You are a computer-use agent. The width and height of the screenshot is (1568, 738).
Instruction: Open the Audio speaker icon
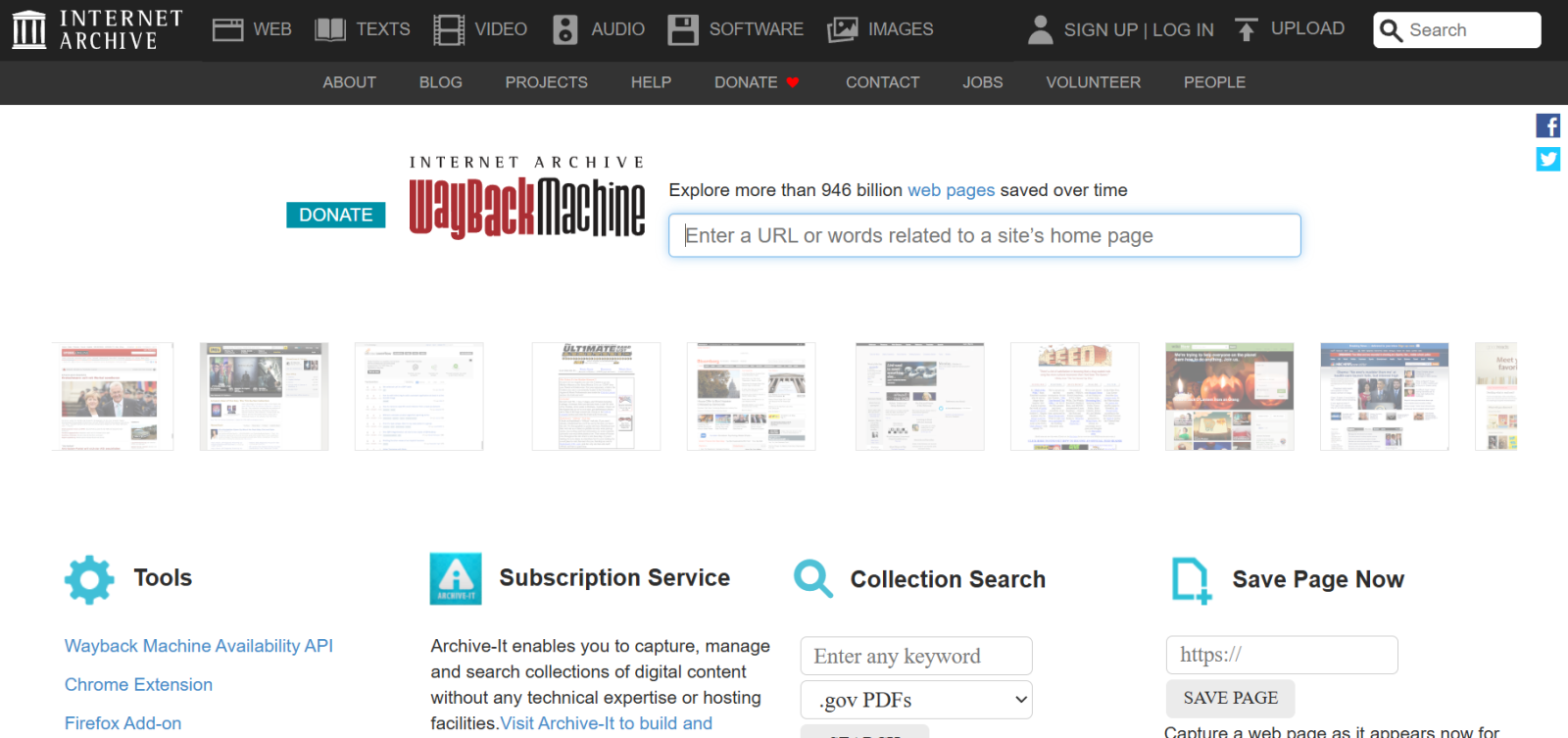(565, 29)
